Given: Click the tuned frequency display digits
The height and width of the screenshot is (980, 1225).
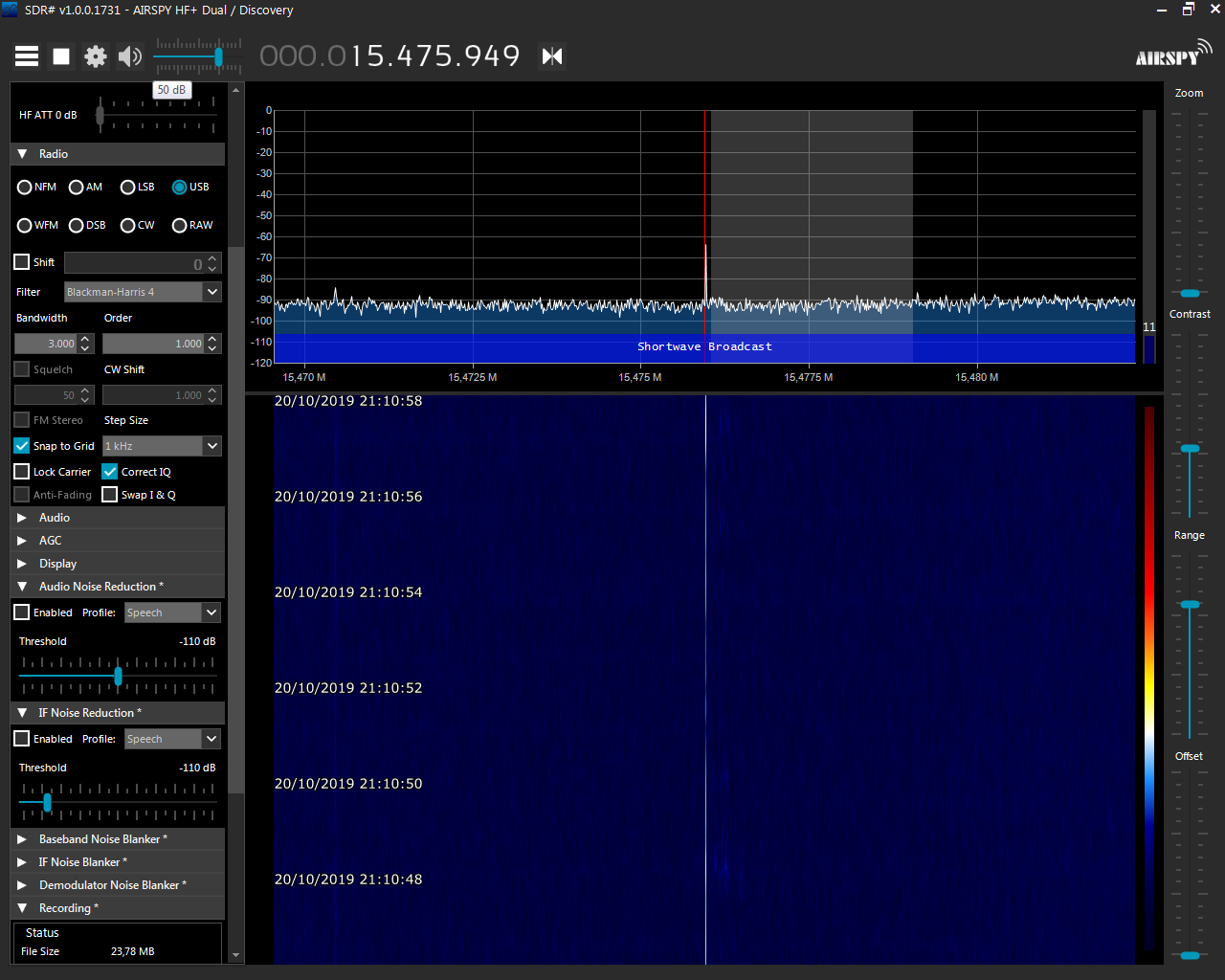Looking at the screenshot, I should [x=390, y=56].
